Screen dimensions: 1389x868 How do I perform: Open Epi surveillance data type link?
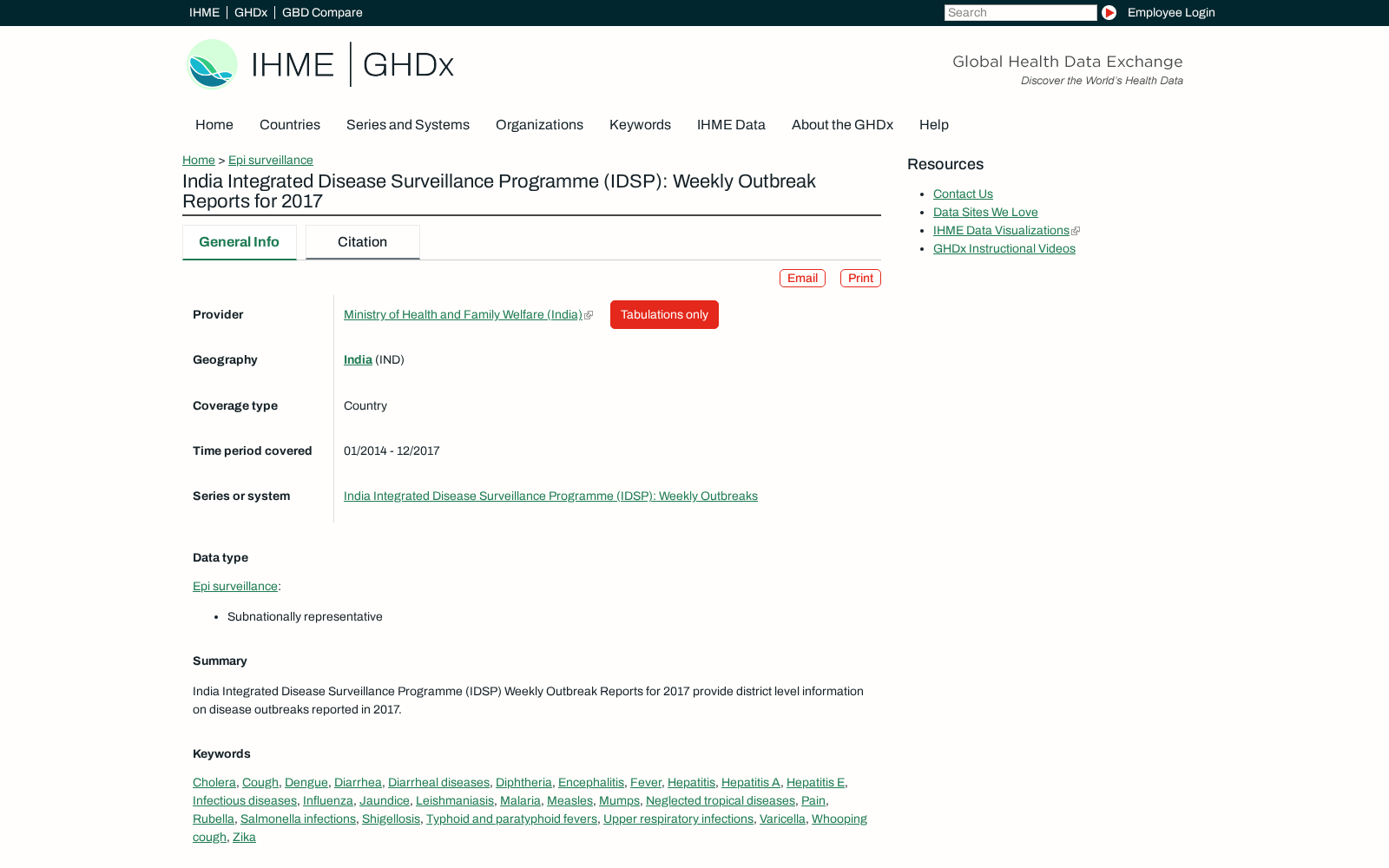tap(235, 586)
